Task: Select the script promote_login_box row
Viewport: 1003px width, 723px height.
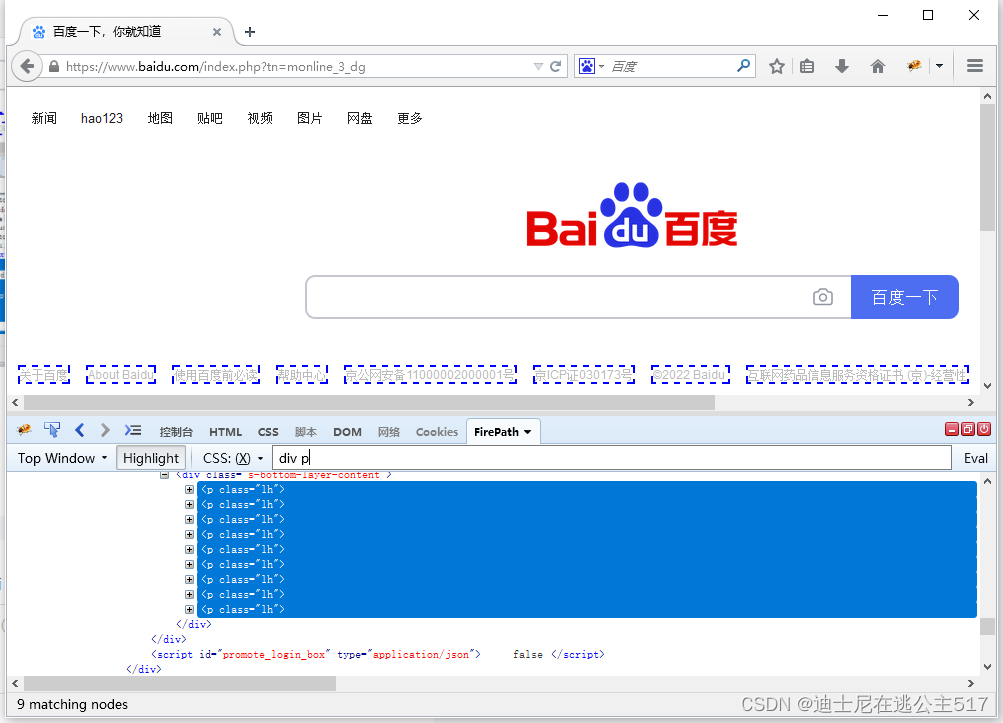Action: coord(377,655)
